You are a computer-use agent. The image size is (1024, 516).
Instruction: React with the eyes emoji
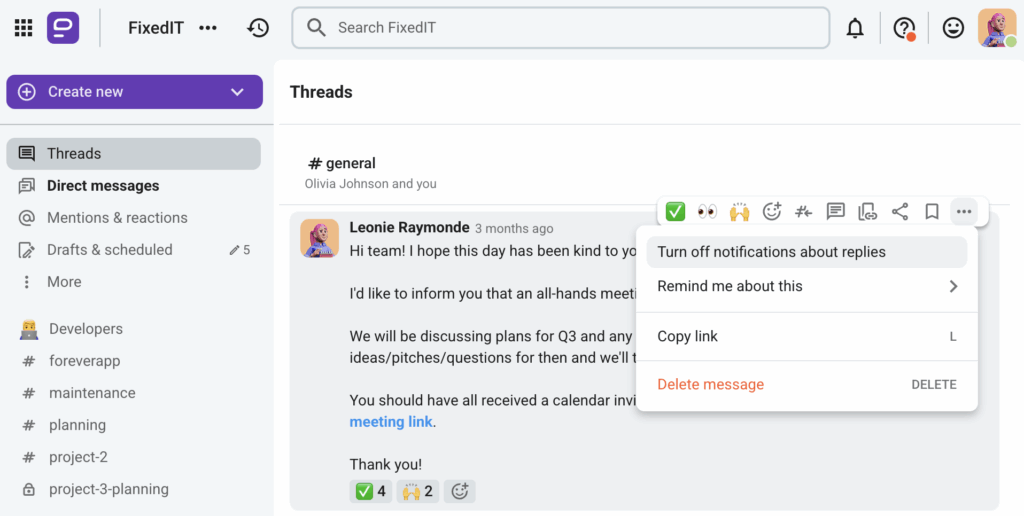pos(707,212)
